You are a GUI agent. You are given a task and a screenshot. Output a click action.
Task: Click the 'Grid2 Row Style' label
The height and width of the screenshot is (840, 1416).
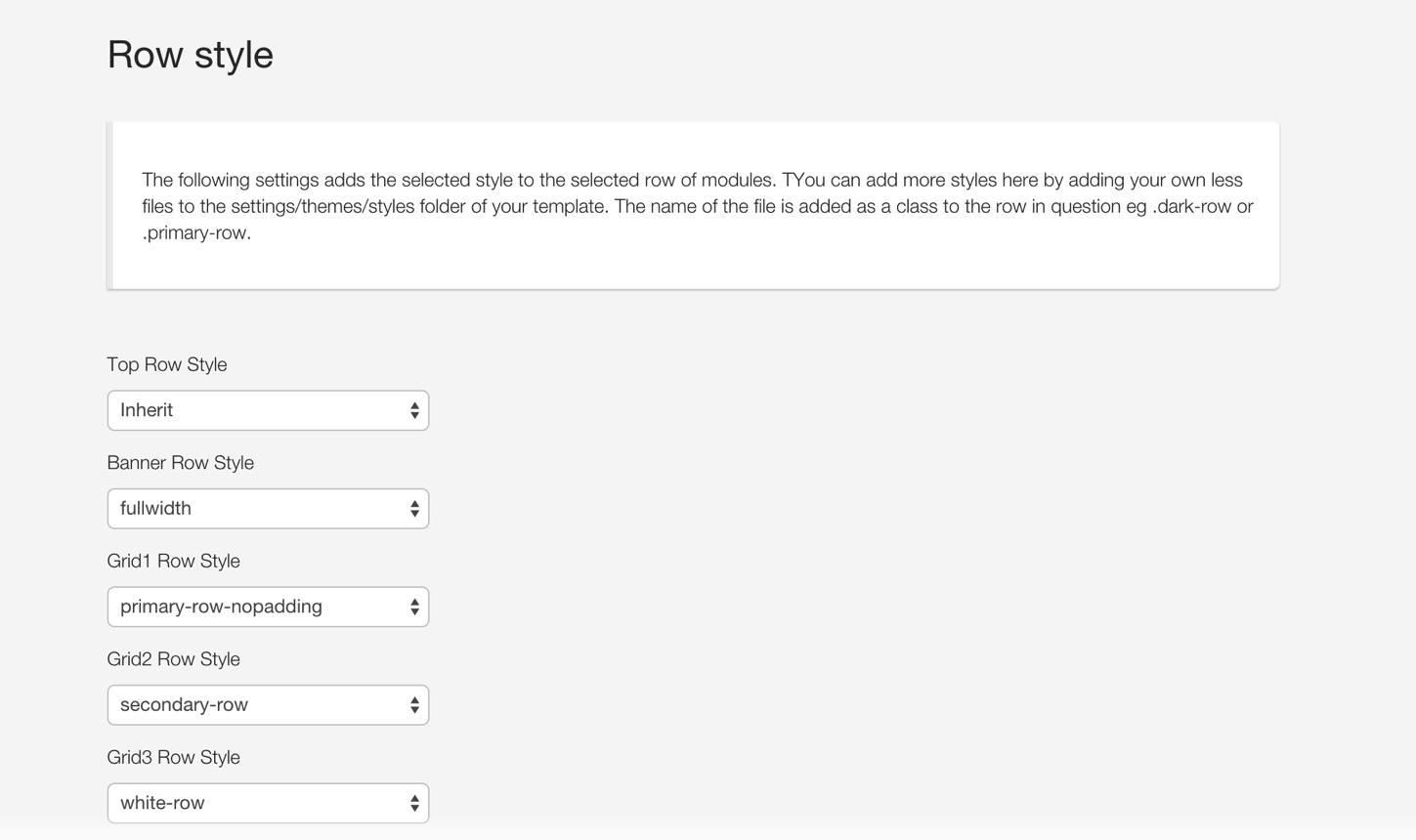174,659
